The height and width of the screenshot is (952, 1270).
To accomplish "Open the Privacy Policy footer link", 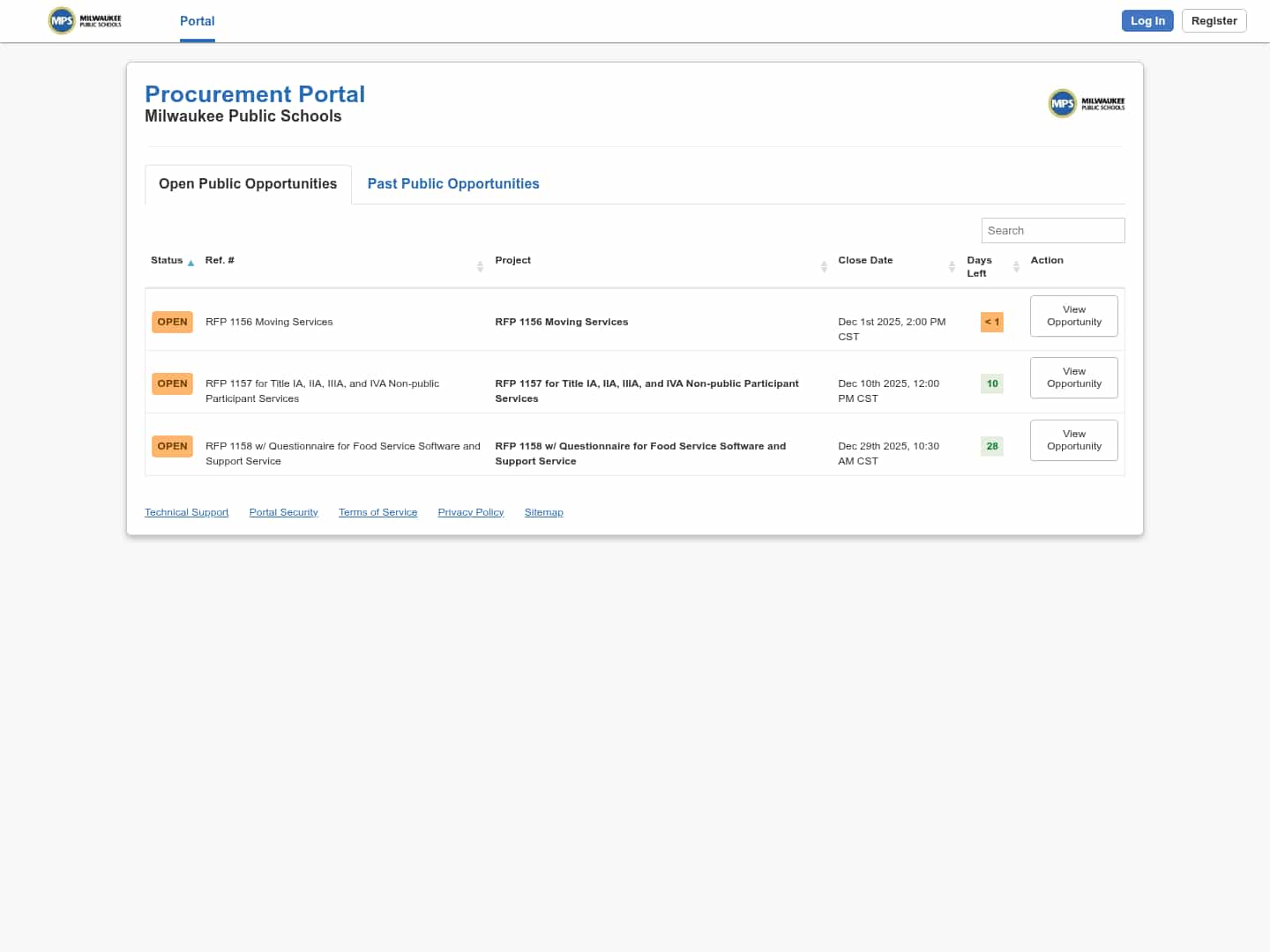I will pyautogui.click(x=470, y=512).
